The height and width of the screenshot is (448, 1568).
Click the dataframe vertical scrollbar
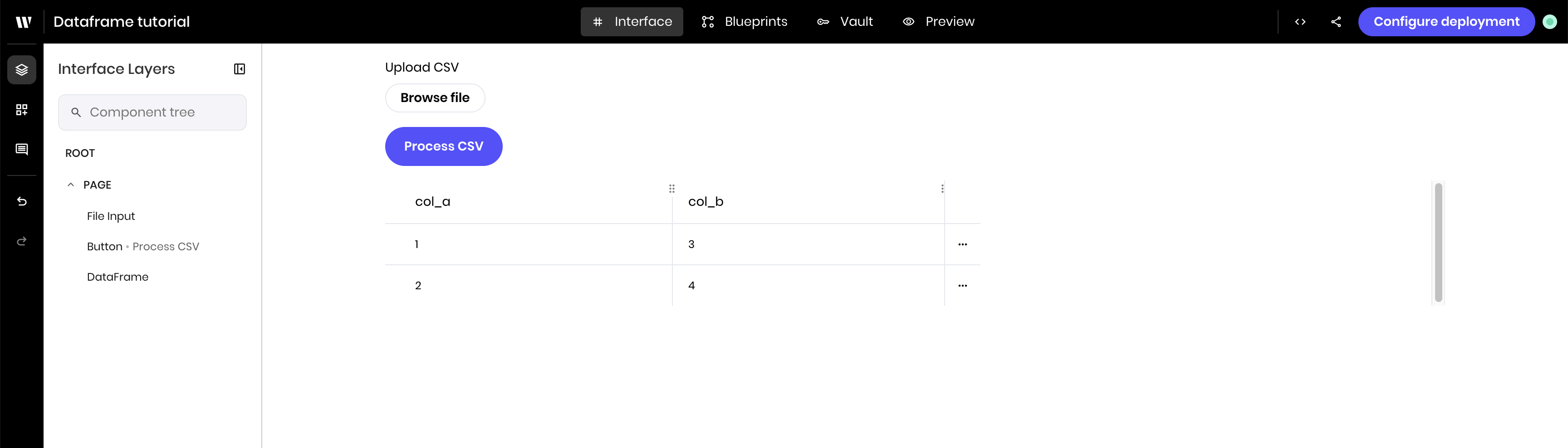tap(1438, 243)
